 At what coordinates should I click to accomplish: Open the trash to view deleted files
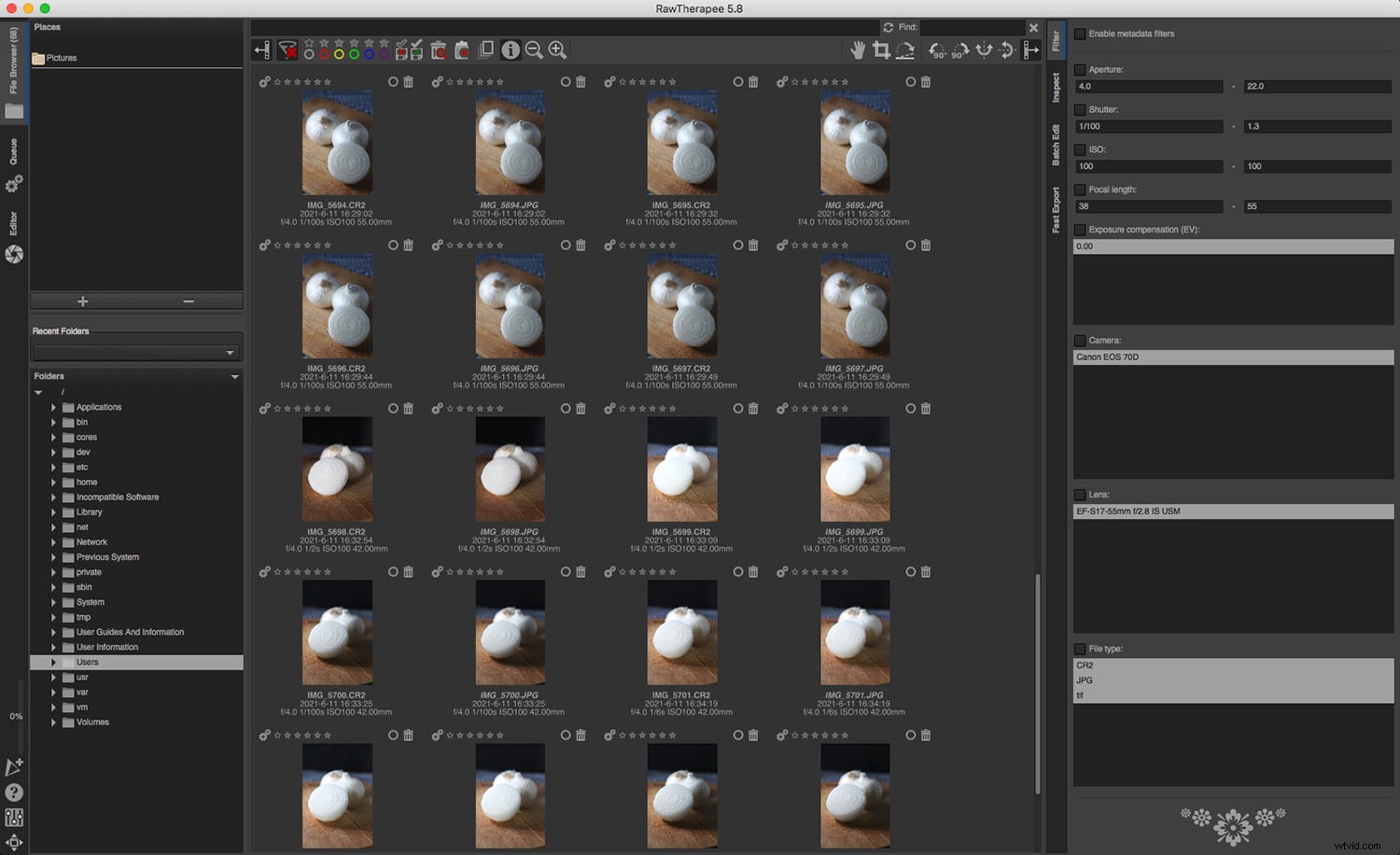pyautogui.click(x=439, y=50)
